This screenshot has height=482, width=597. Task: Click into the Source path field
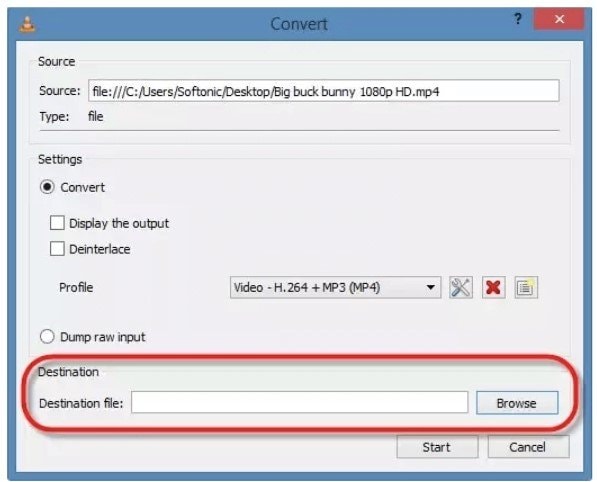pos(324,91)
